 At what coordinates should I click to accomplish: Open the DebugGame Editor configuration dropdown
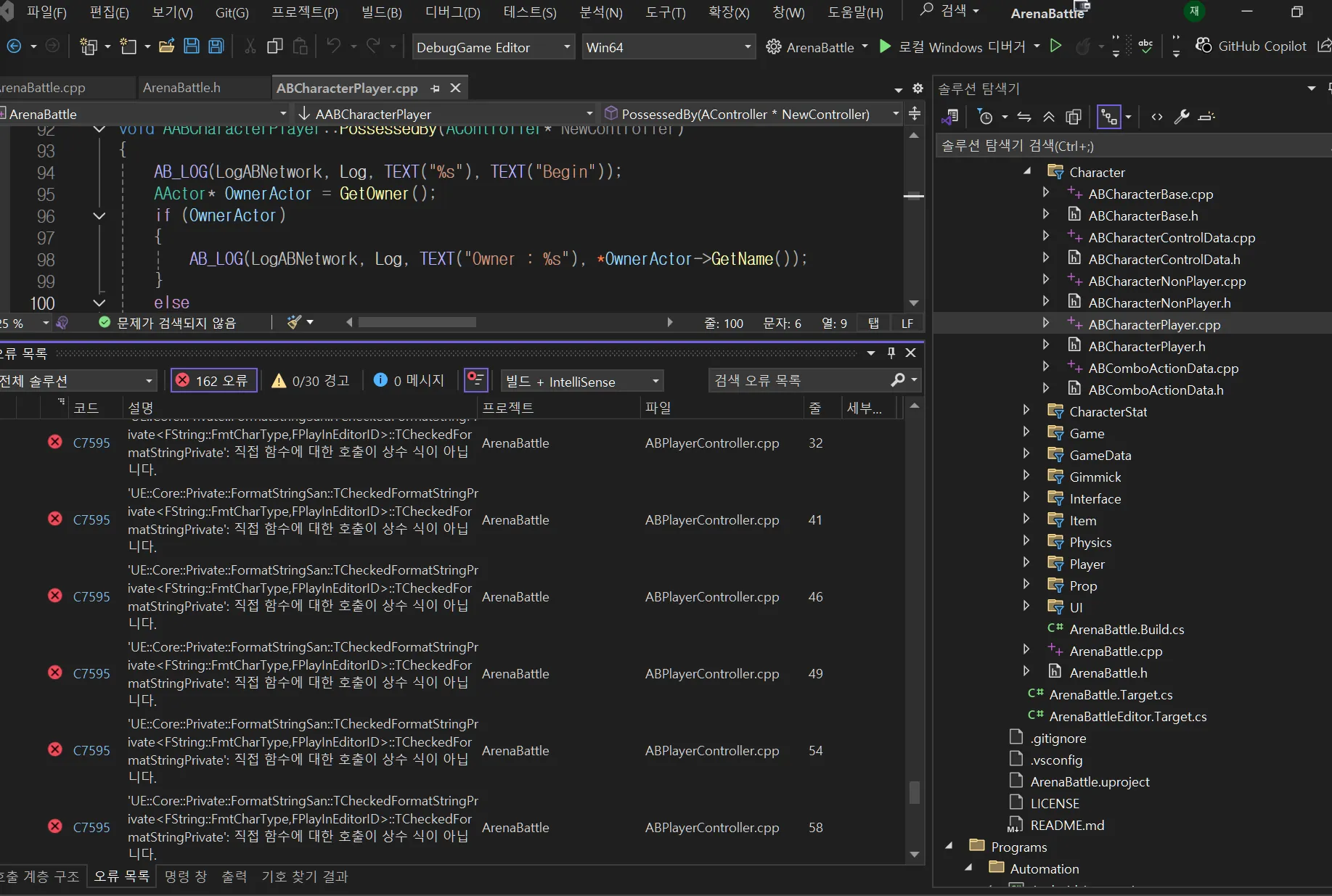[494, 47]
